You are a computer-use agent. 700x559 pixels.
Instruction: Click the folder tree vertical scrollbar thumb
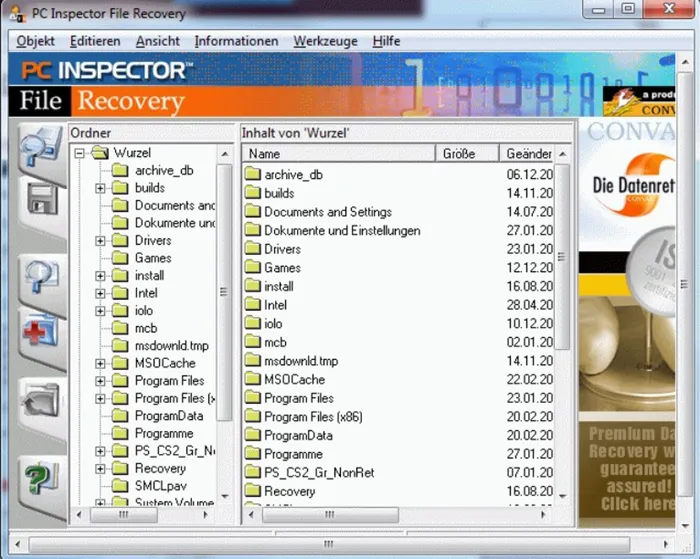224,292
